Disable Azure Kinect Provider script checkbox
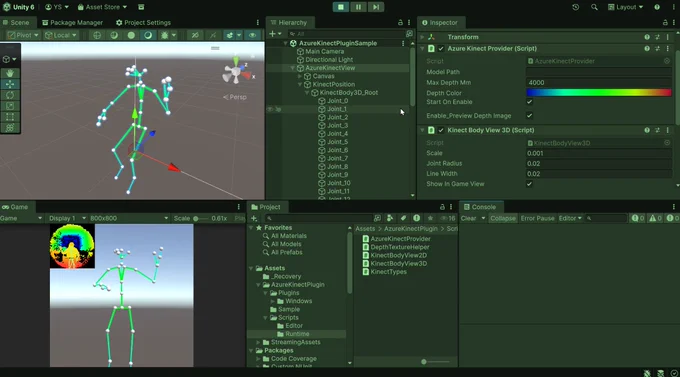The width and height of the screenshot is (680, 377). click(x=441, y=49)
